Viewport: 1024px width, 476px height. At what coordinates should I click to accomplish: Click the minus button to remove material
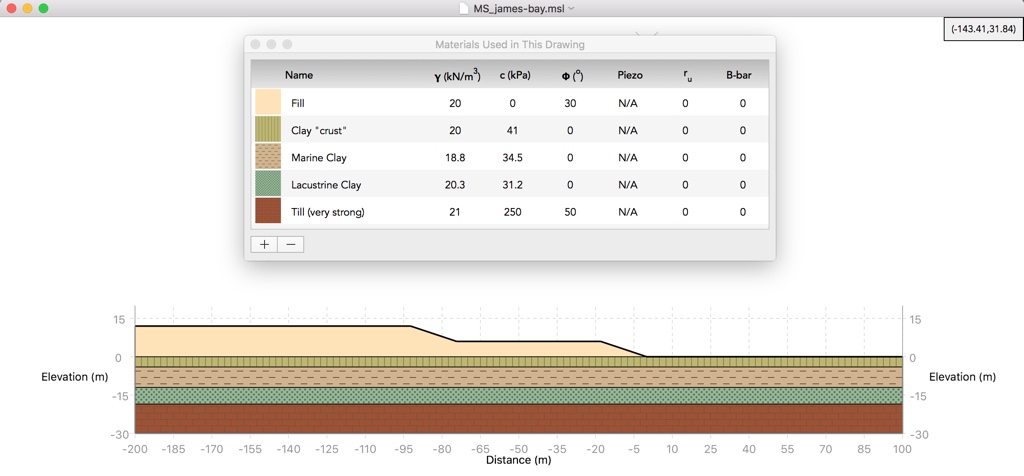(291, 244)
